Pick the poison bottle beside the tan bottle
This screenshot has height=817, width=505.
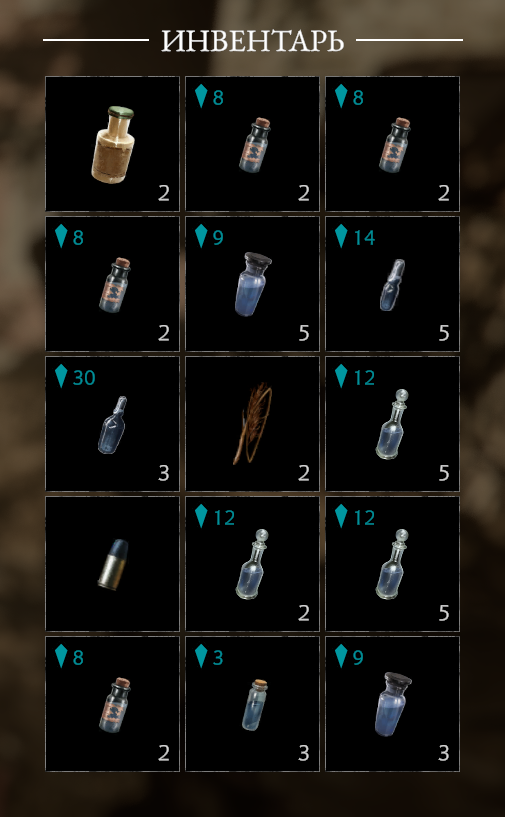tap(252, 144)
